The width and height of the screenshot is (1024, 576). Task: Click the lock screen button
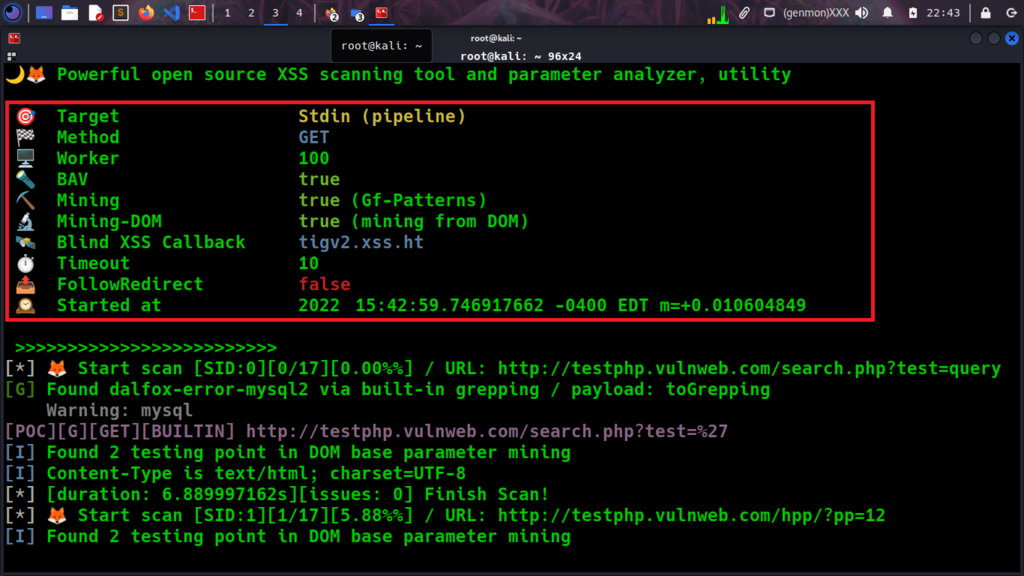tap(985, 13)
